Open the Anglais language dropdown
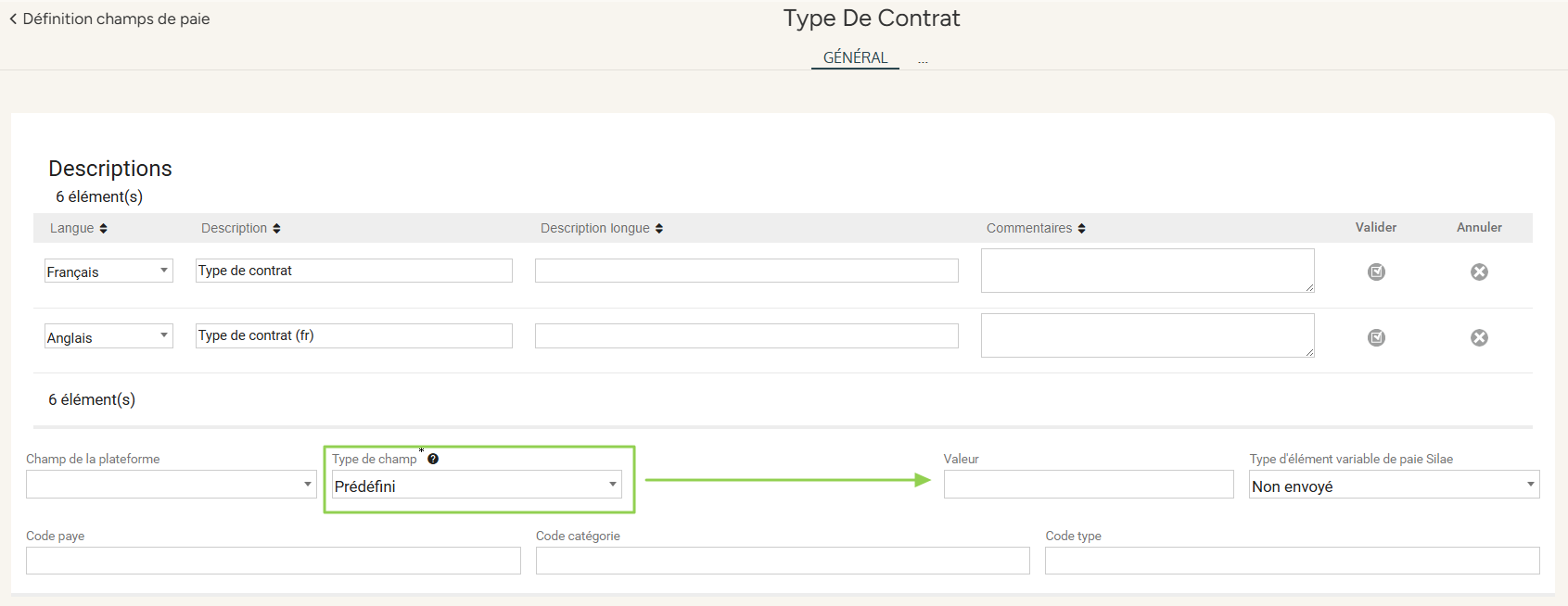This screenshot has width=1568, height=606. point(108,337)
